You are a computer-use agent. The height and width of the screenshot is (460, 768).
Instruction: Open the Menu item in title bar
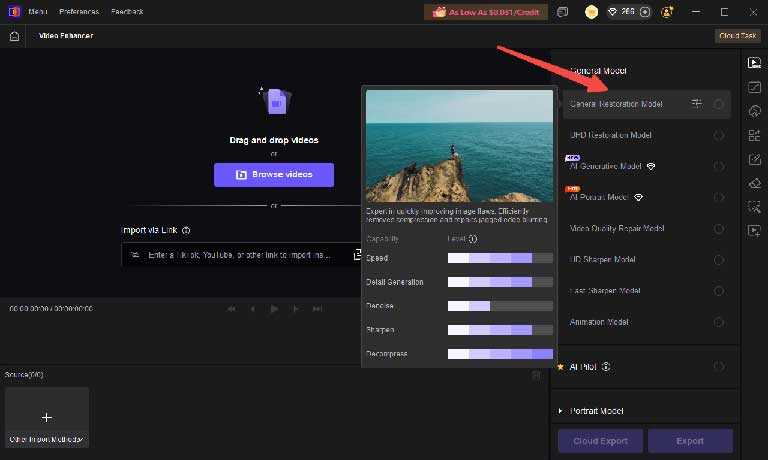coord(38,11)
